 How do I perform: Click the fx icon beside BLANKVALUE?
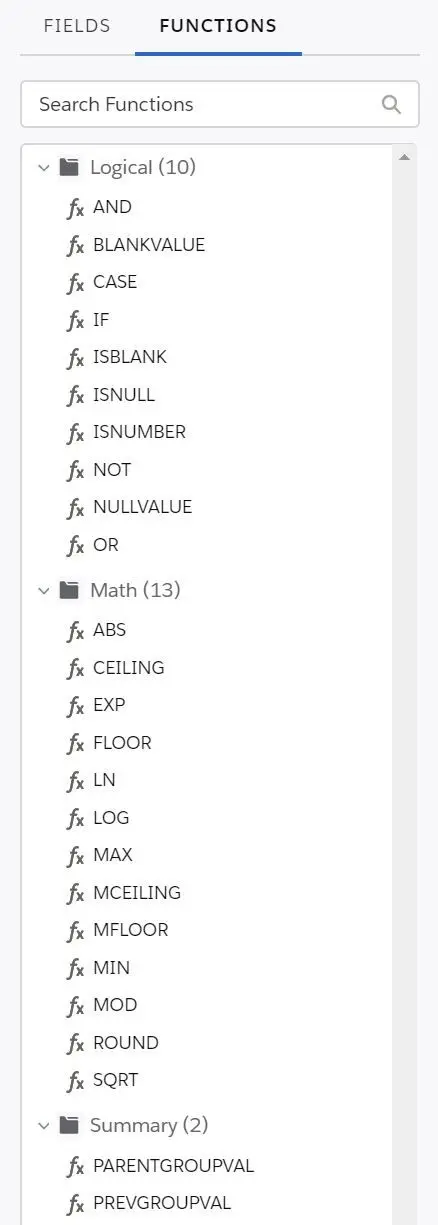(76, 246)
